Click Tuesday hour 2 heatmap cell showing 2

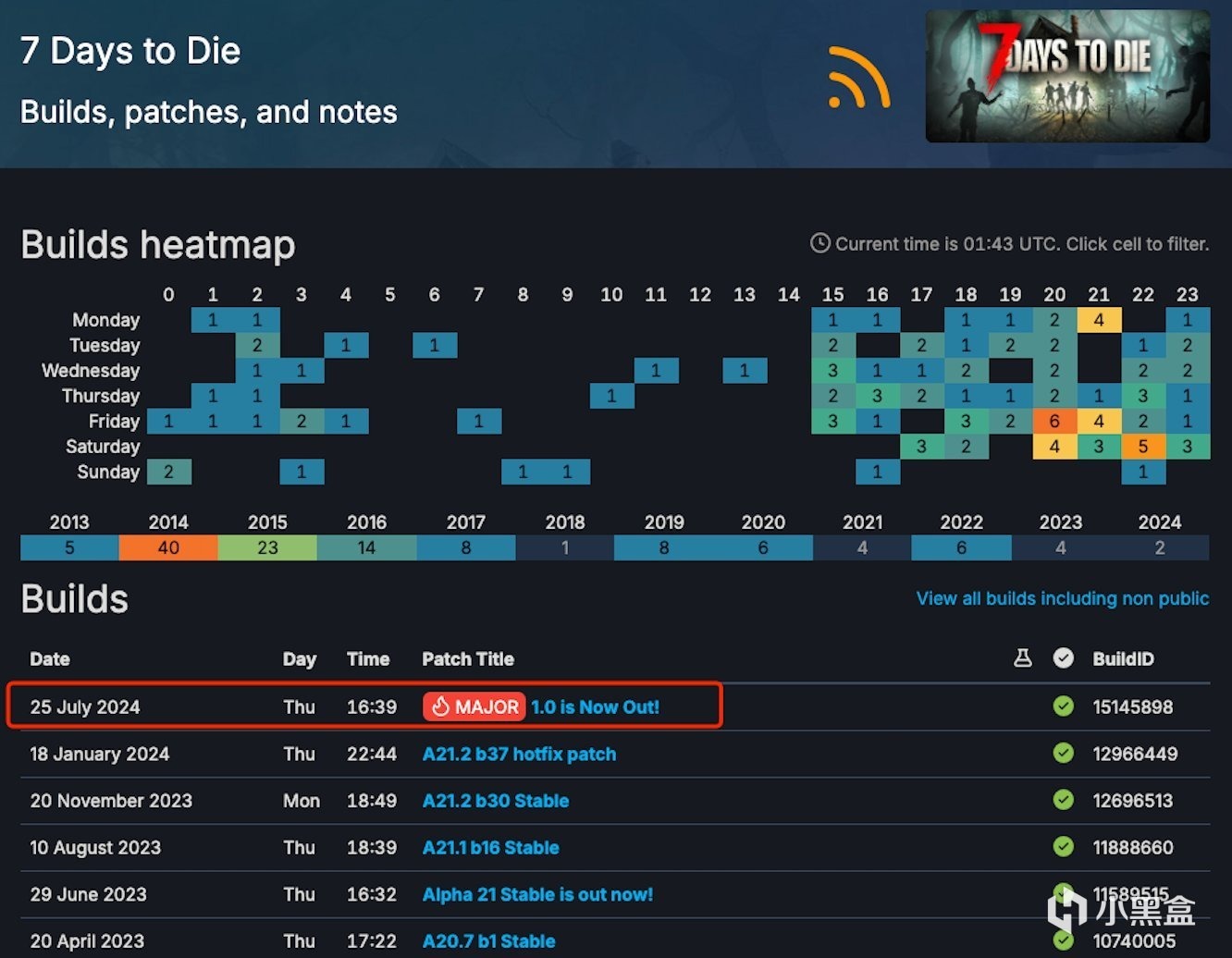point(257,345)
